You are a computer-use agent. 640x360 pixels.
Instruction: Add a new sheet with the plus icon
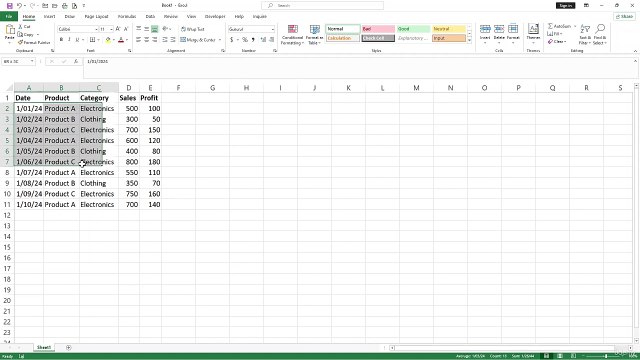click(x=69, y=348)
